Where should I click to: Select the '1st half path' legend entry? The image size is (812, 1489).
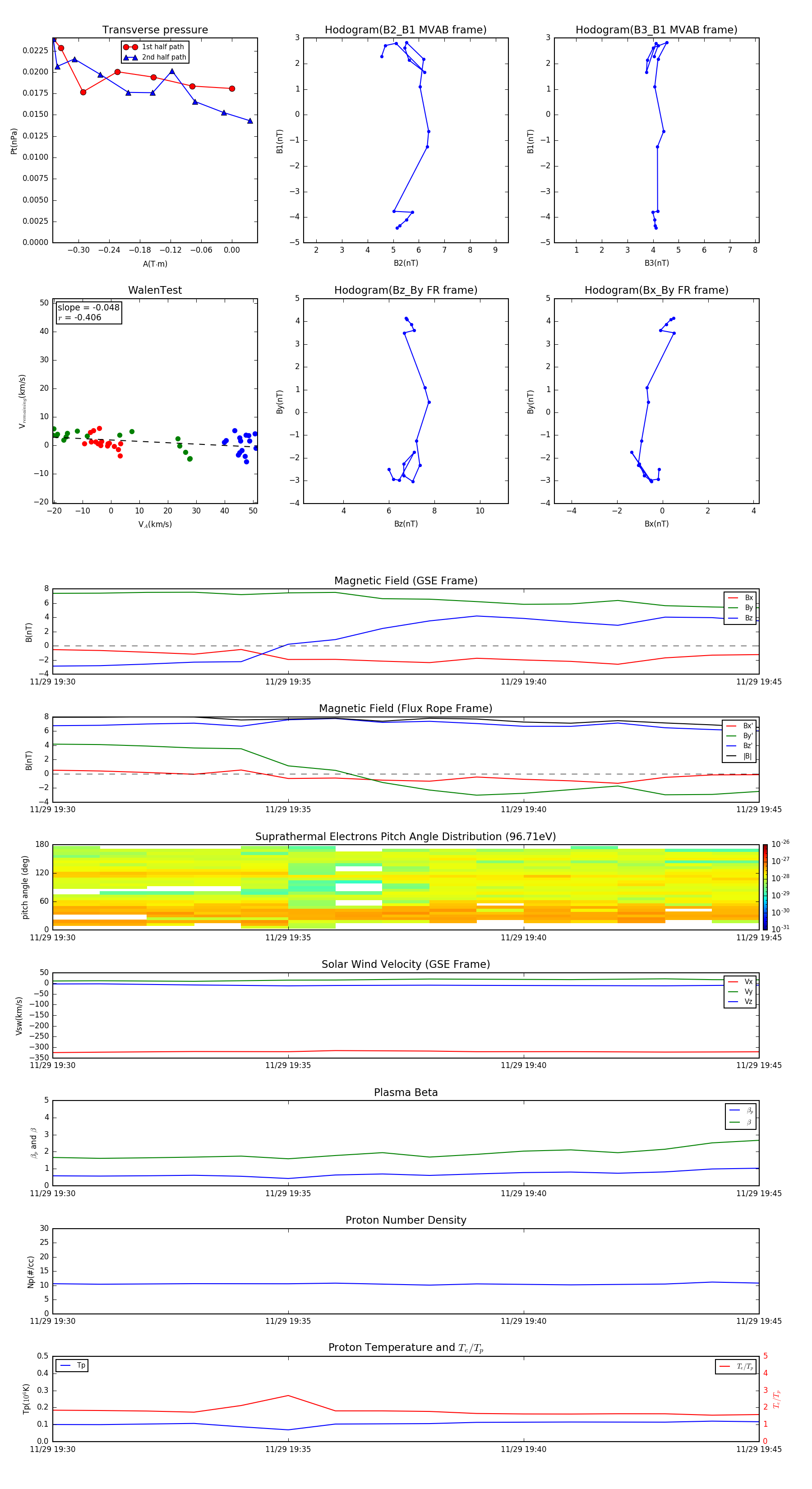(x=154, y=47)
